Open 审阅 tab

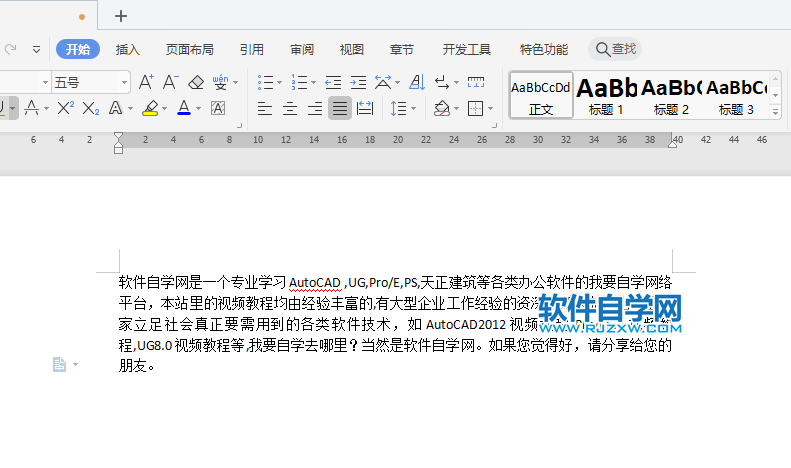point(302,49)
